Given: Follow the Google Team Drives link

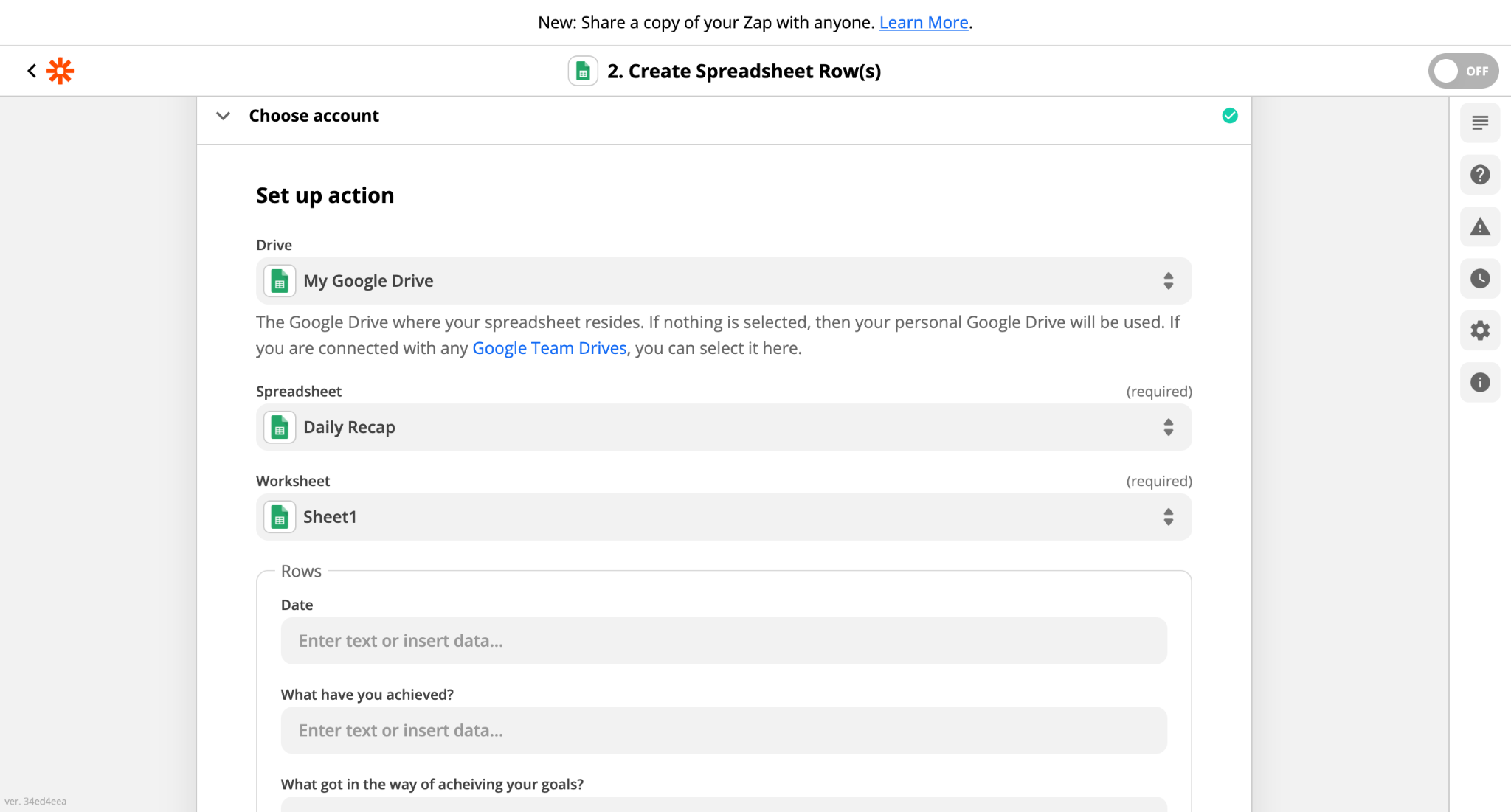Looking at the screenshot, I should [549, 348].
